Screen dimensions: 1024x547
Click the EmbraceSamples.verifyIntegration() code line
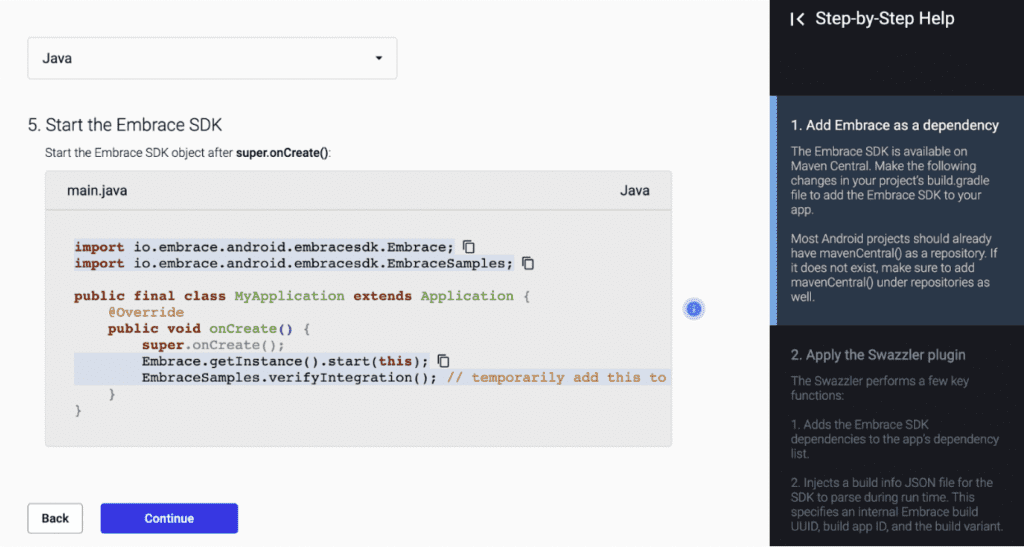[289, 377]
